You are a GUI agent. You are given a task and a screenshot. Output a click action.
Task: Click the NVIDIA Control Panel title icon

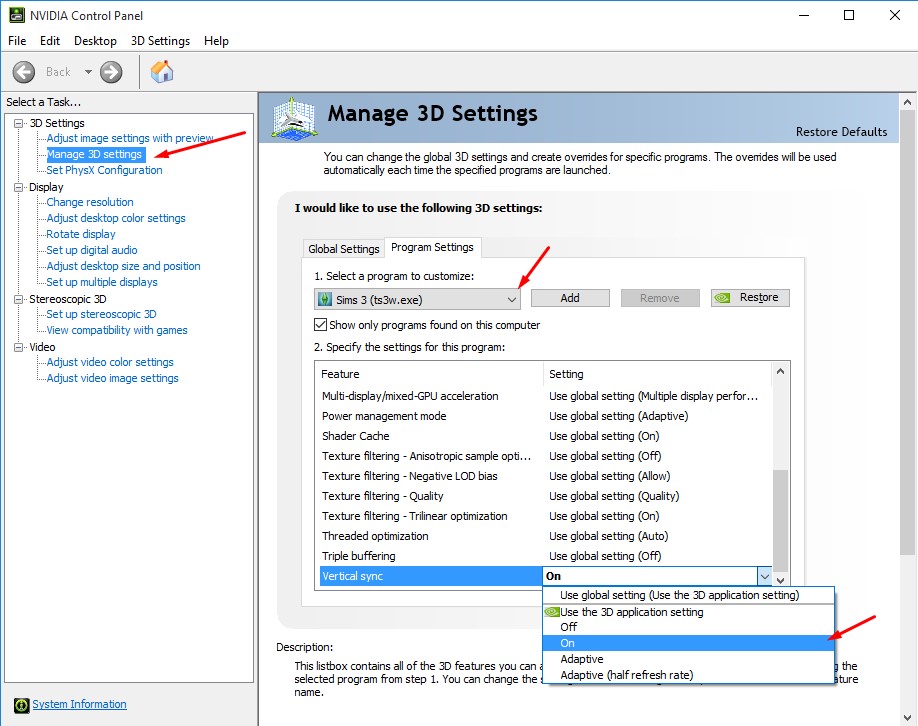coord(16,15)
